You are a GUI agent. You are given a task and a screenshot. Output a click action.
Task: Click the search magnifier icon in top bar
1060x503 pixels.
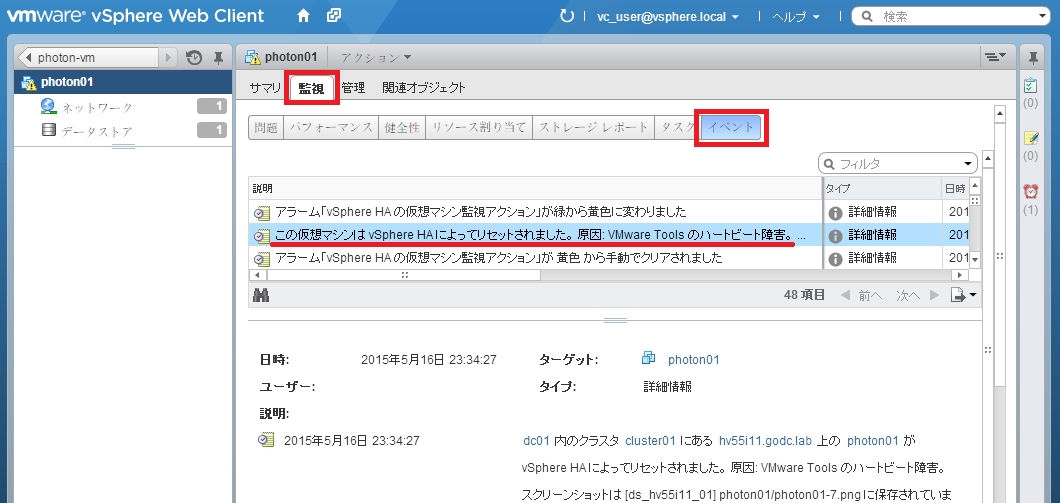pos(868,16)
